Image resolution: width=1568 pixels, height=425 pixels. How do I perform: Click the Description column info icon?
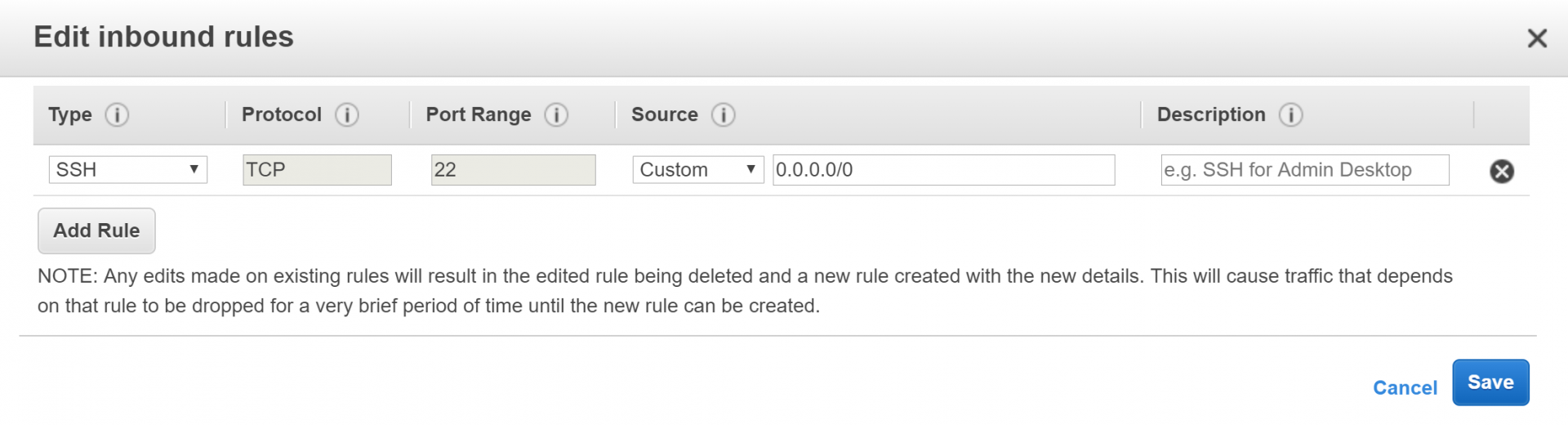coord(1290,115)
